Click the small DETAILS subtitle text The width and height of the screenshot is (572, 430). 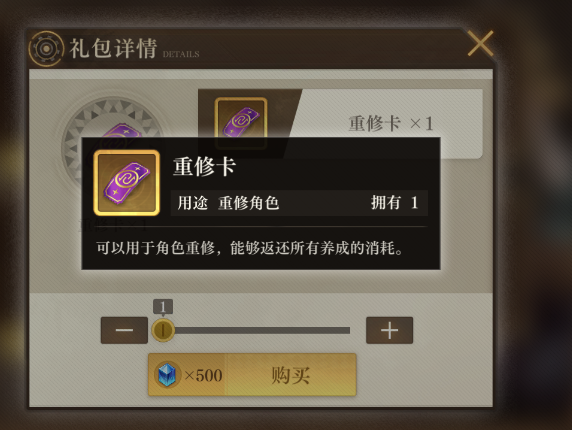click(181, 54)
